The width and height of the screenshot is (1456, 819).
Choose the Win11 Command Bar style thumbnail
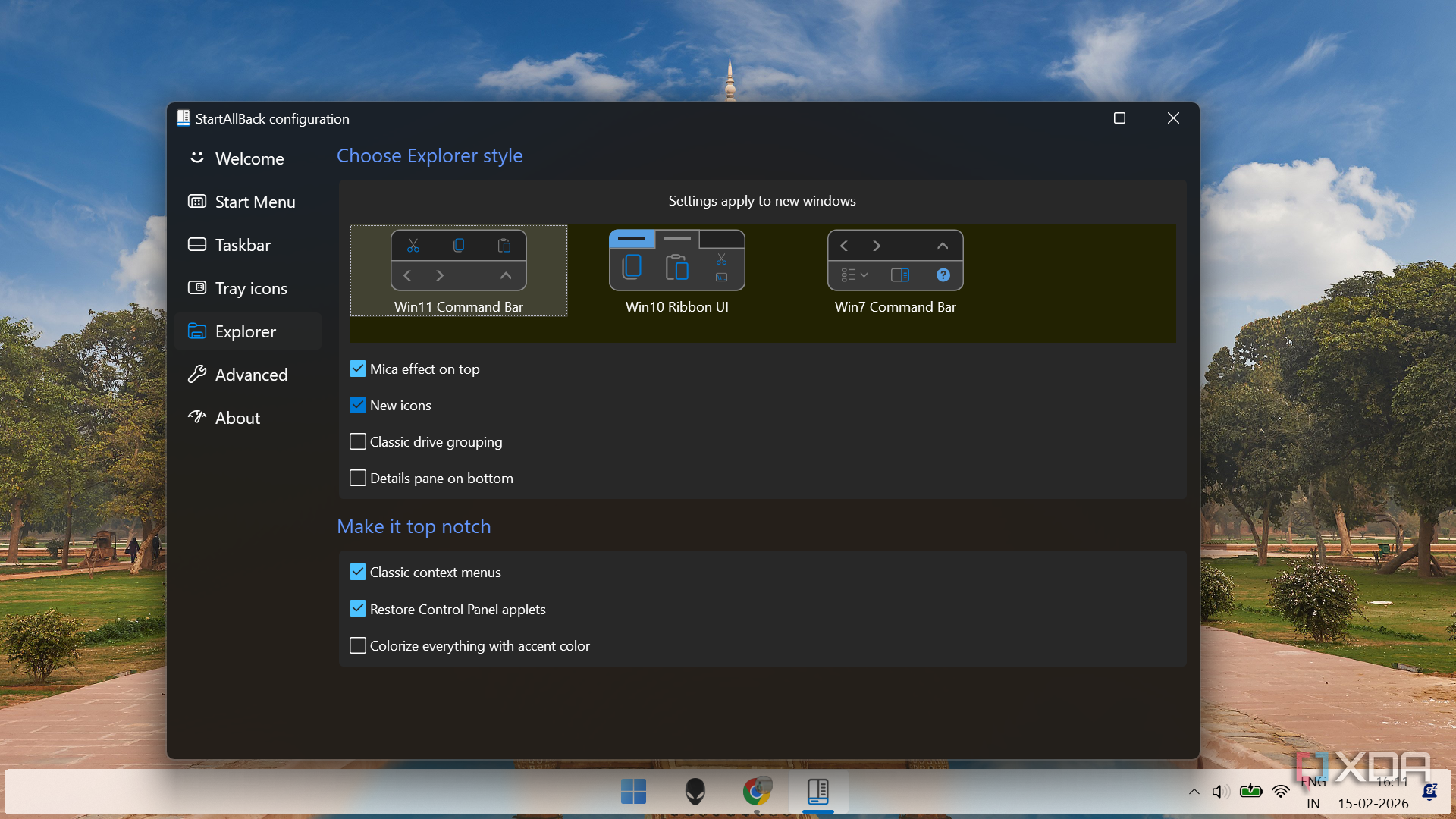point(459,261)
